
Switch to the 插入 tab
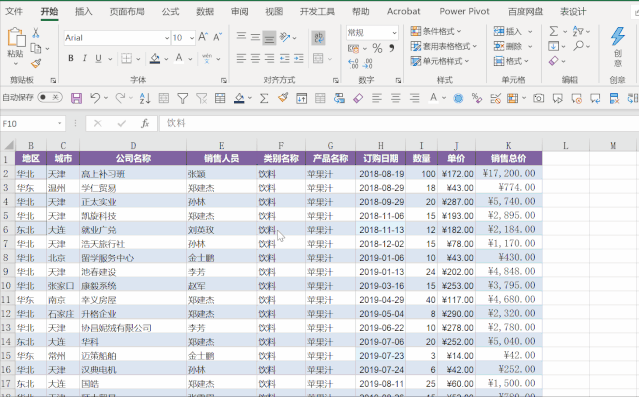84,11
